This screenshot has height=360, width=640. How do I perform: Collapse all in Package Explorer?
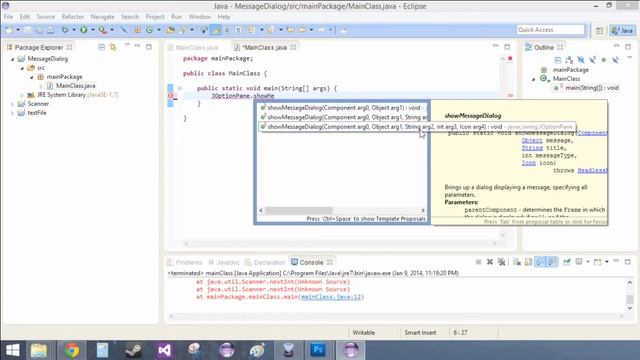click(x=102, y=47)
